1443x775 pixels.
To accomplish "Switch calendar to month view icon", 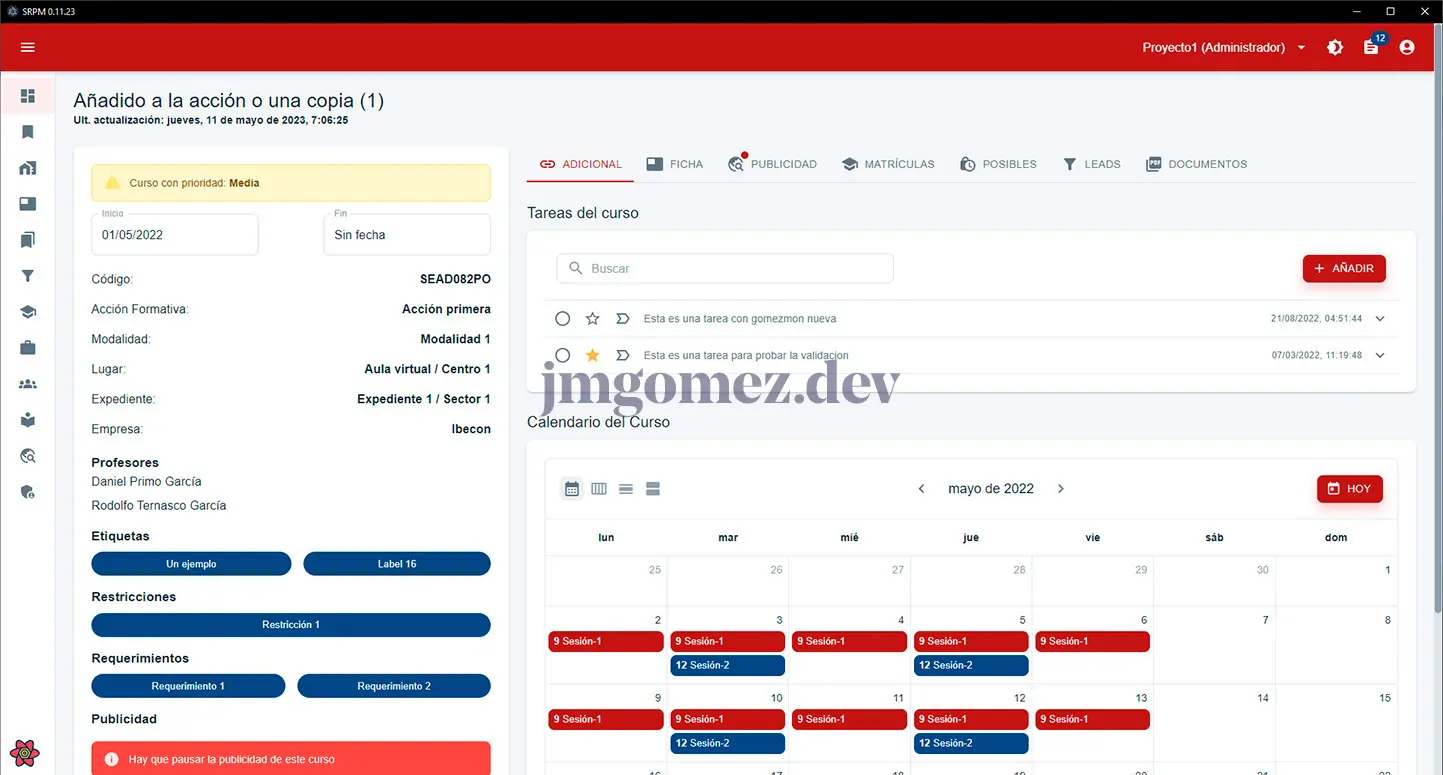I will coord(572,489).
